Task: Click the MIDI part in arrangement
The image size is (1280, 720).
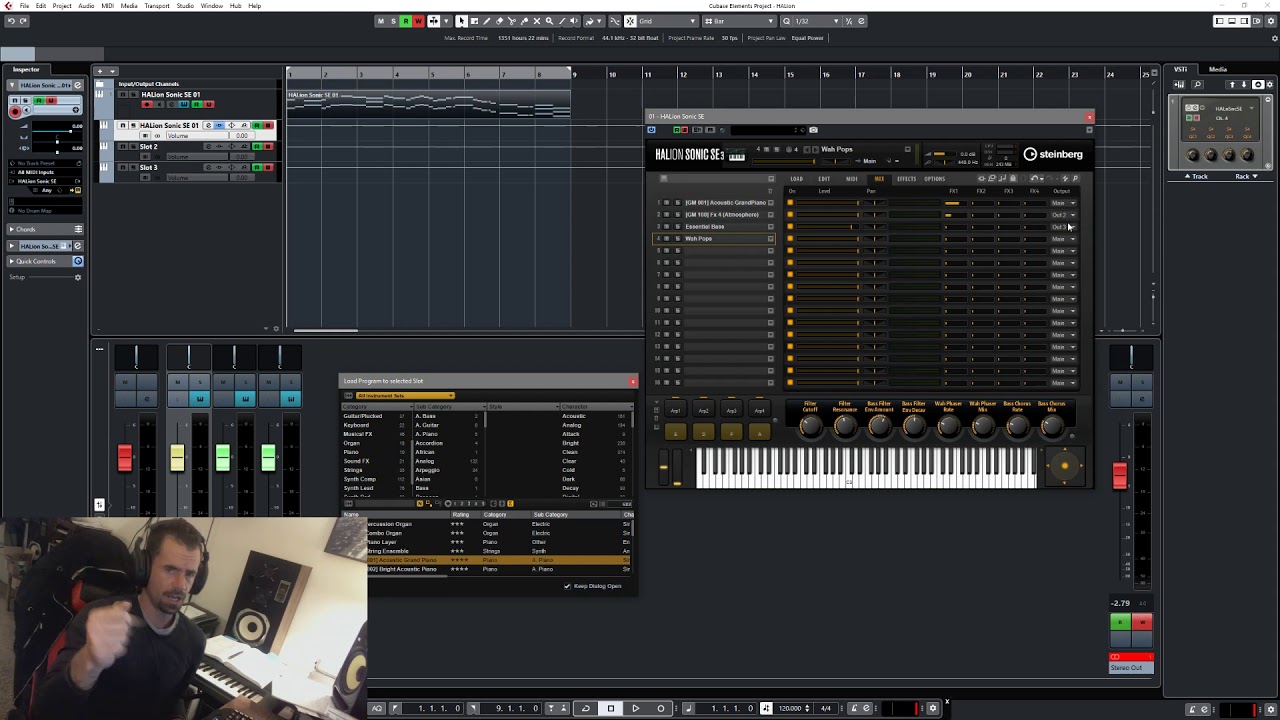Action: (429, 105)
